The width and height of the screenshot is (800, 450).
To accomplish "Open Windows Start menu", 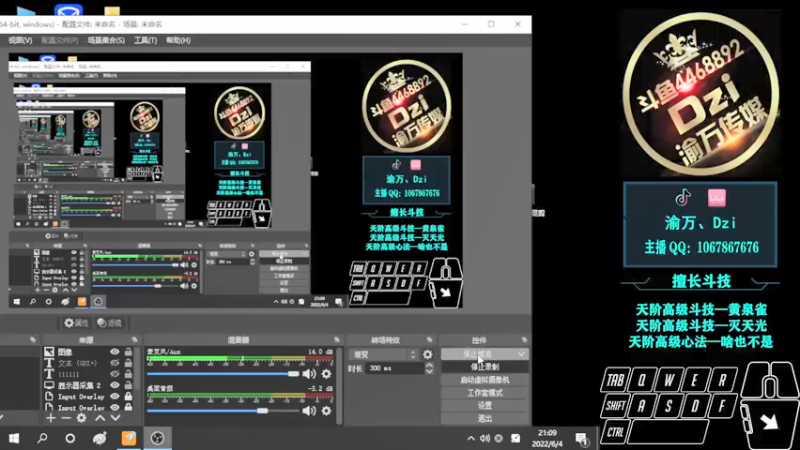I will [x=14, y=438].
